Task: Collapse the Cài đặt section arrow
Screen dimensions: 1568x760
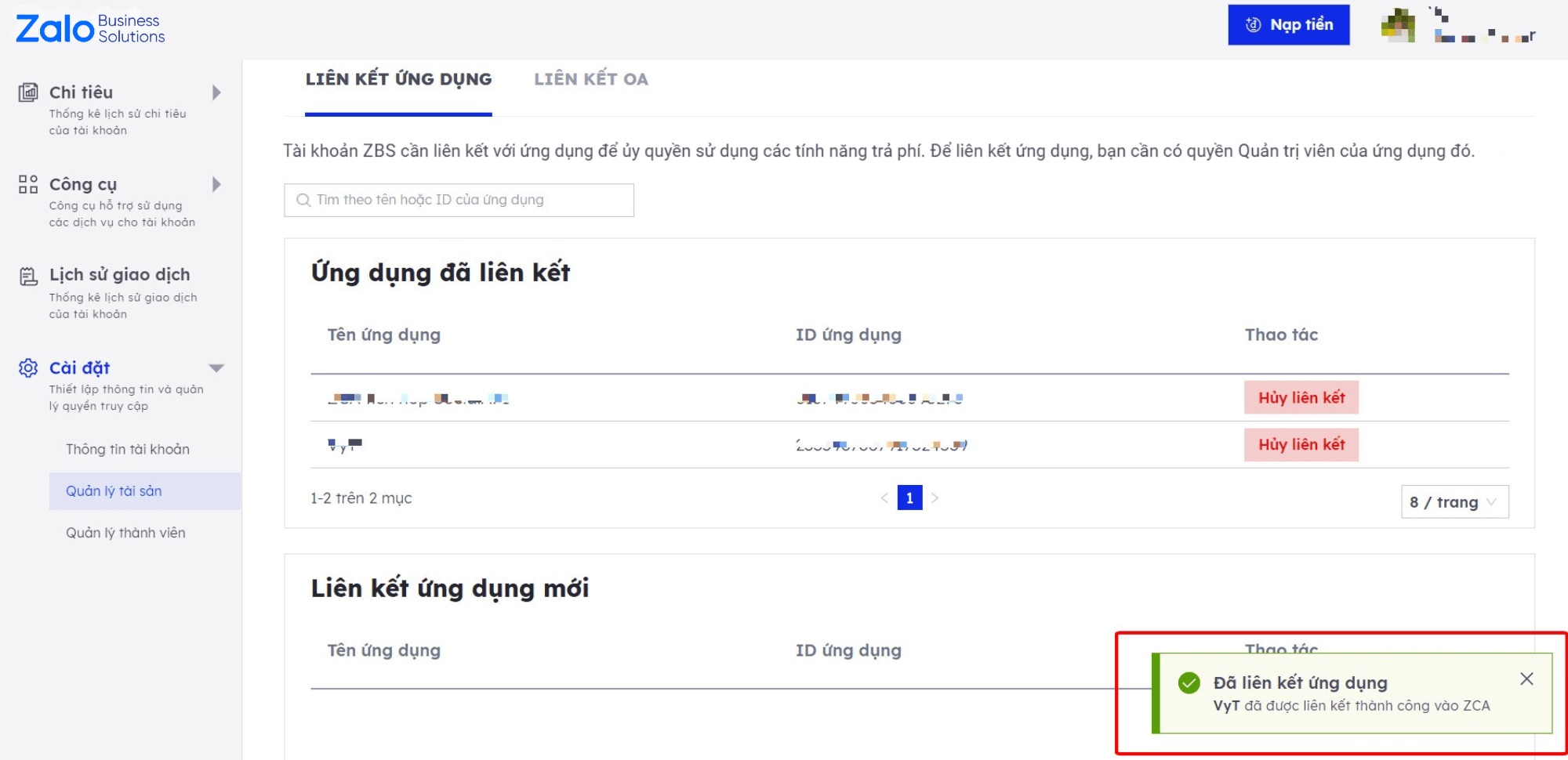Action: (216, 368)
